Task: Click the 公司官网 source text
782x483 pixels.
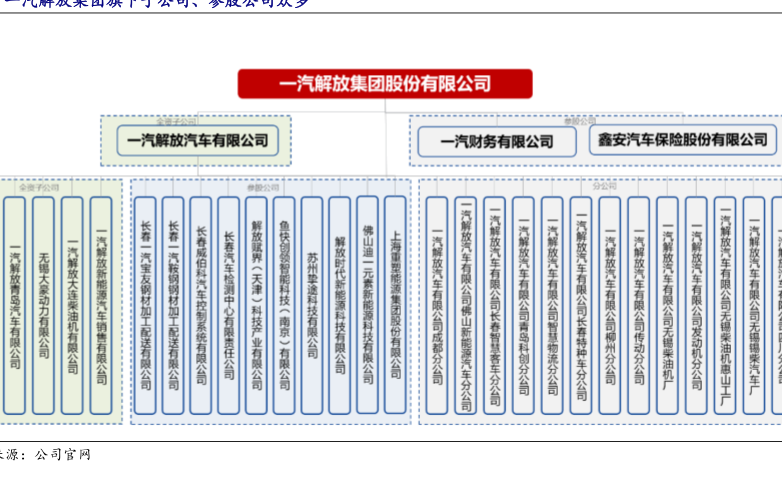Action: click(x=62, y=455)
